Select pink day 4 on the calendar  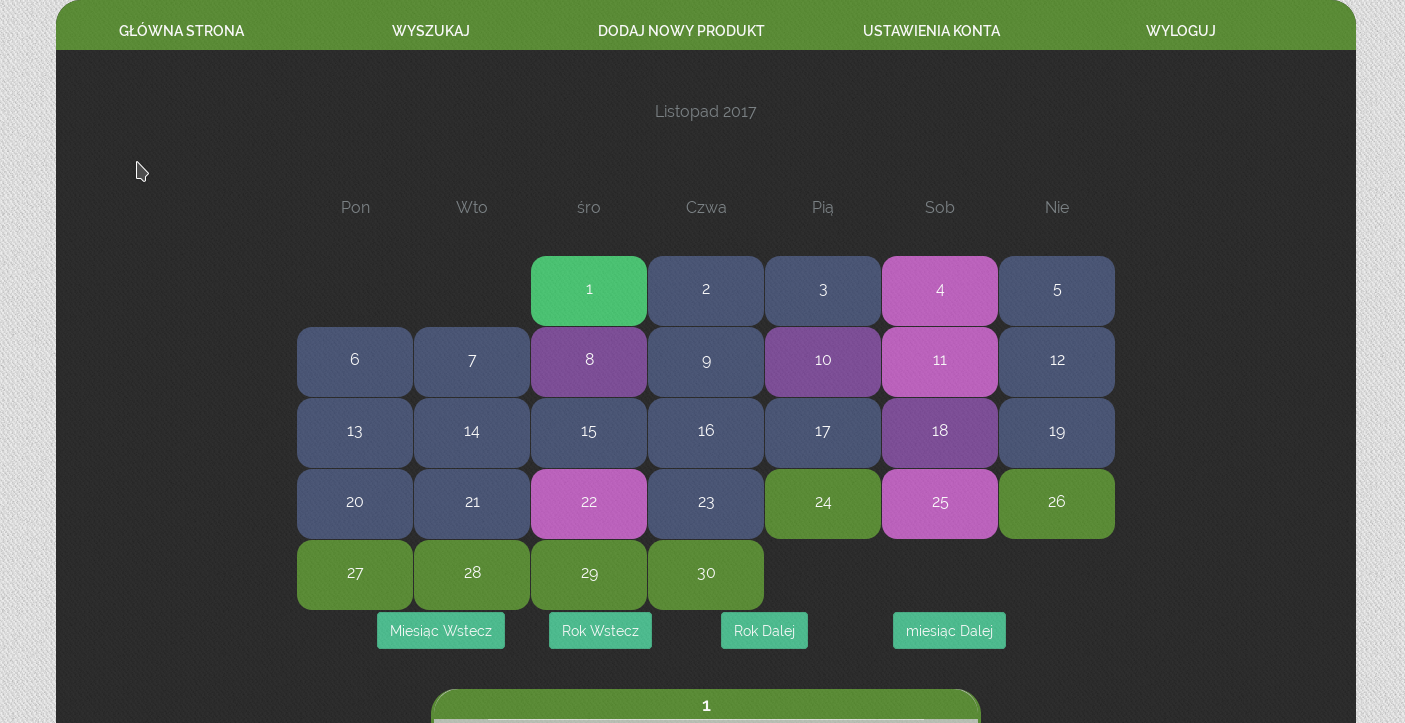coord(940,290)
